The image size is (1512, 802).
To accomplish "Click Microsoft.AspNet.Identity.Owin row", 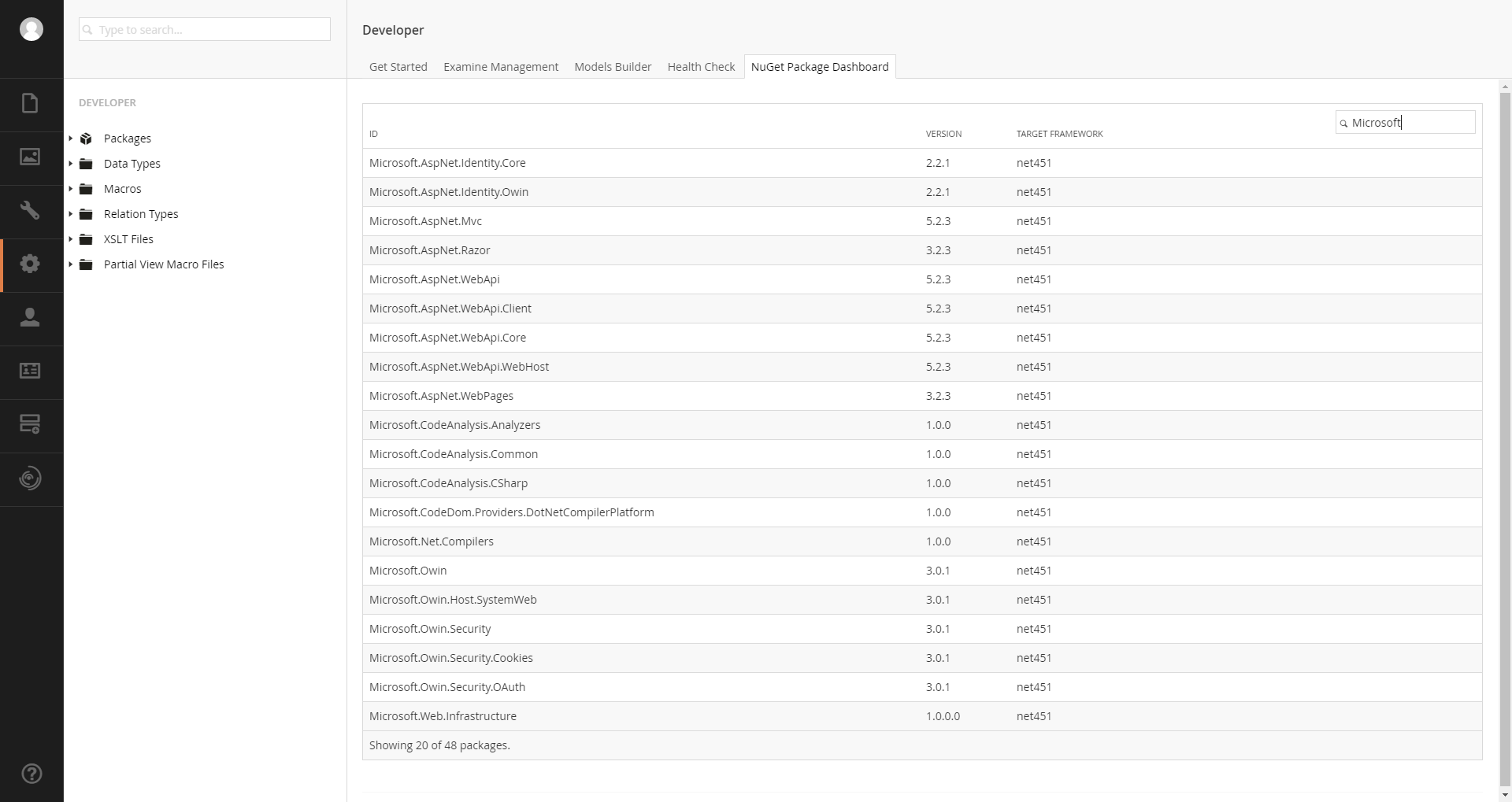I will [922, 192].
